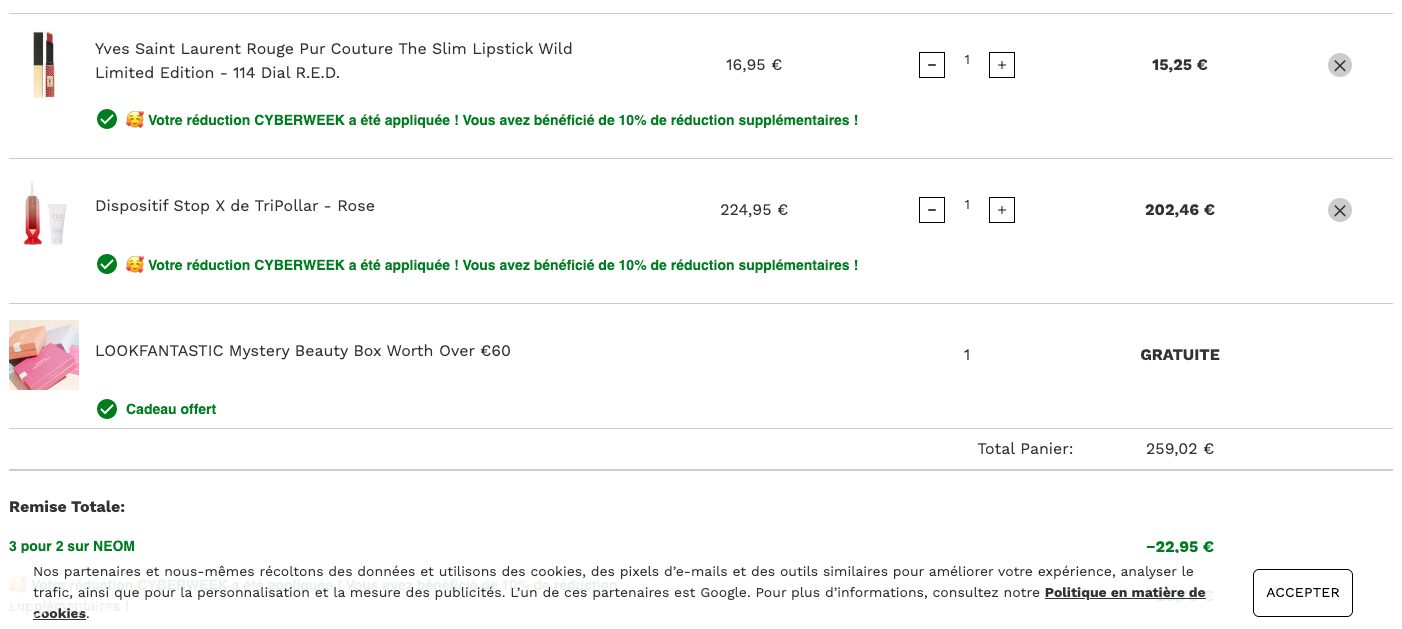Increase quantity of YSL lipstick

click(x=1002, y=65)
